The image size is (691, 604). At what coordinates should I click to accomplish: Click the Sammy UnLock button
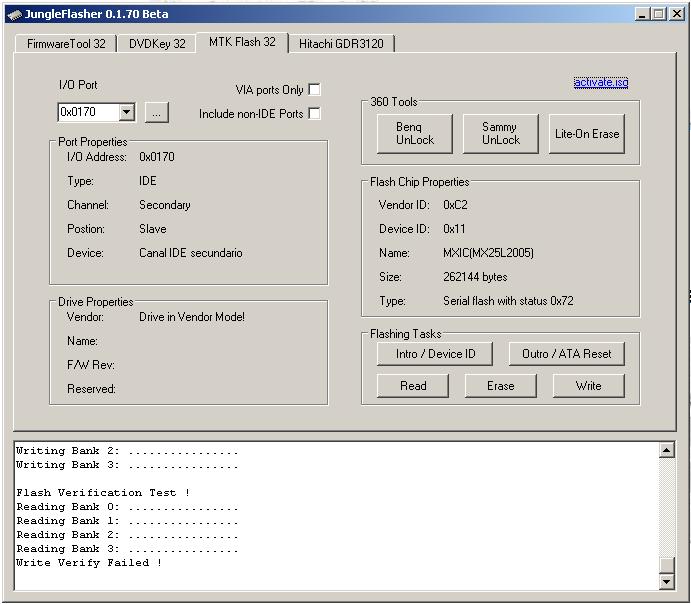coord(501,133)
